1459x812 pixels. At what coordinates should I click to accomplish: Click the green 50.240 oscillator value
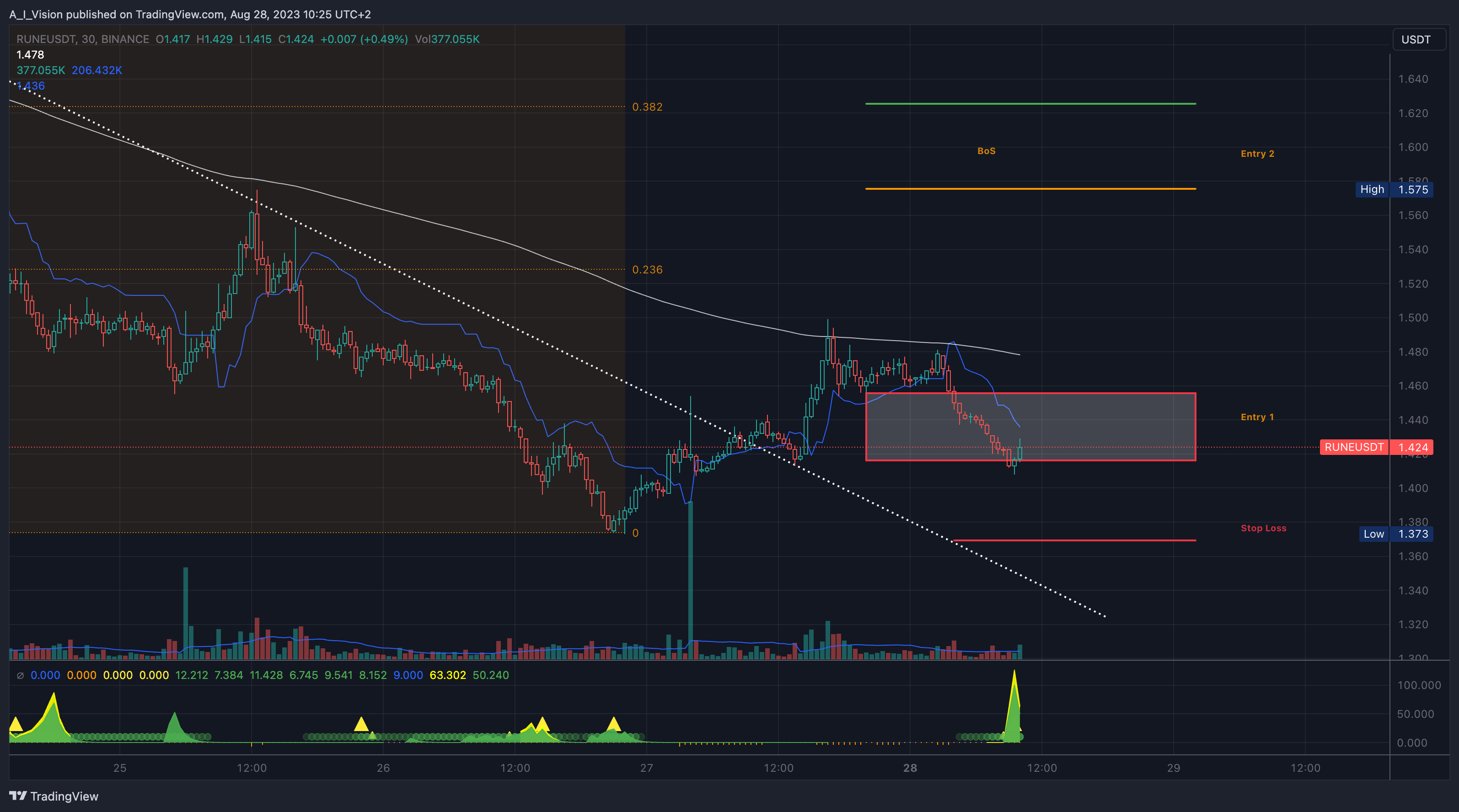pyautogui.click(x=490, y=675)
